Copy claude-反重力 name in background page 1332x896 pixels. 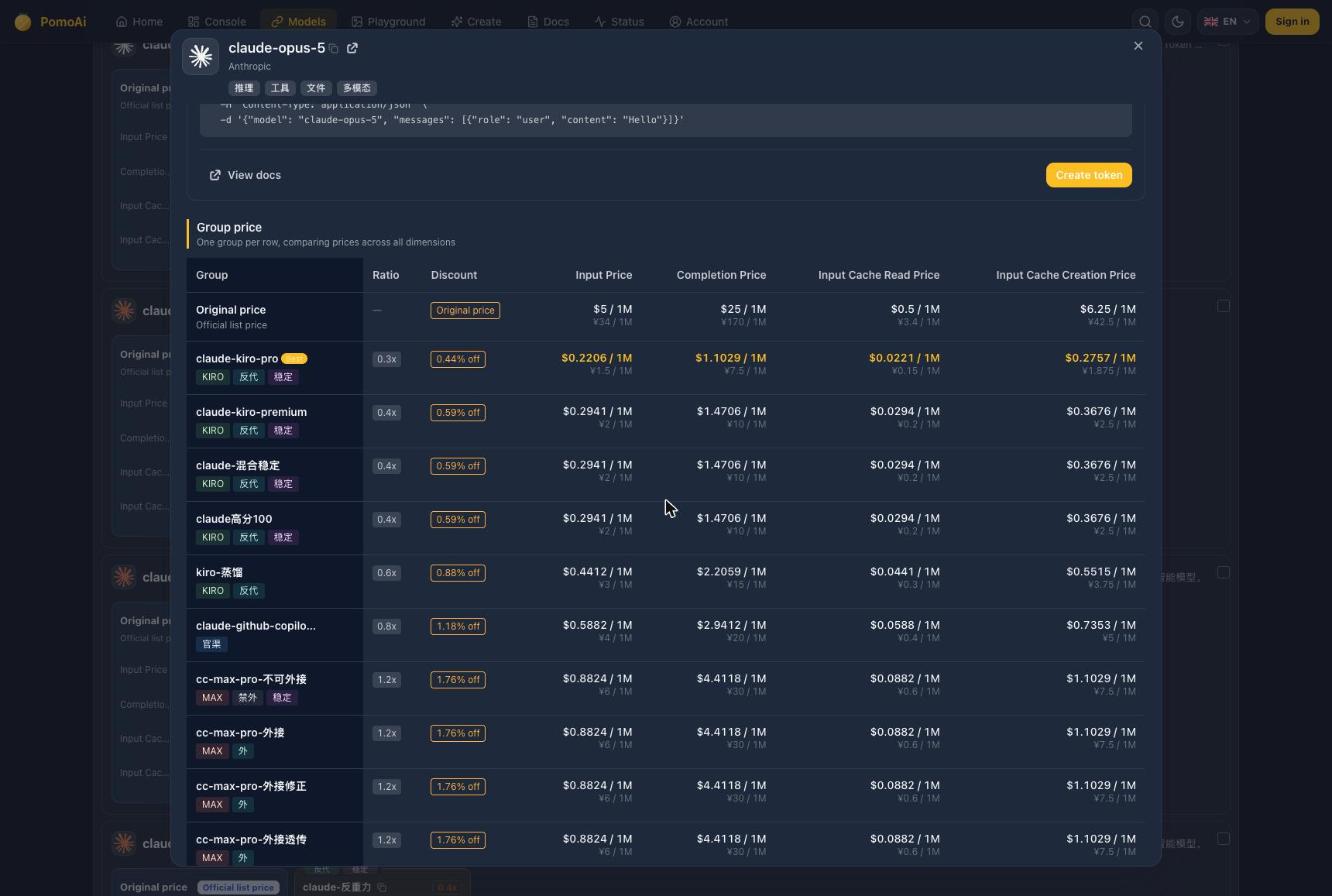pos(381,887)
